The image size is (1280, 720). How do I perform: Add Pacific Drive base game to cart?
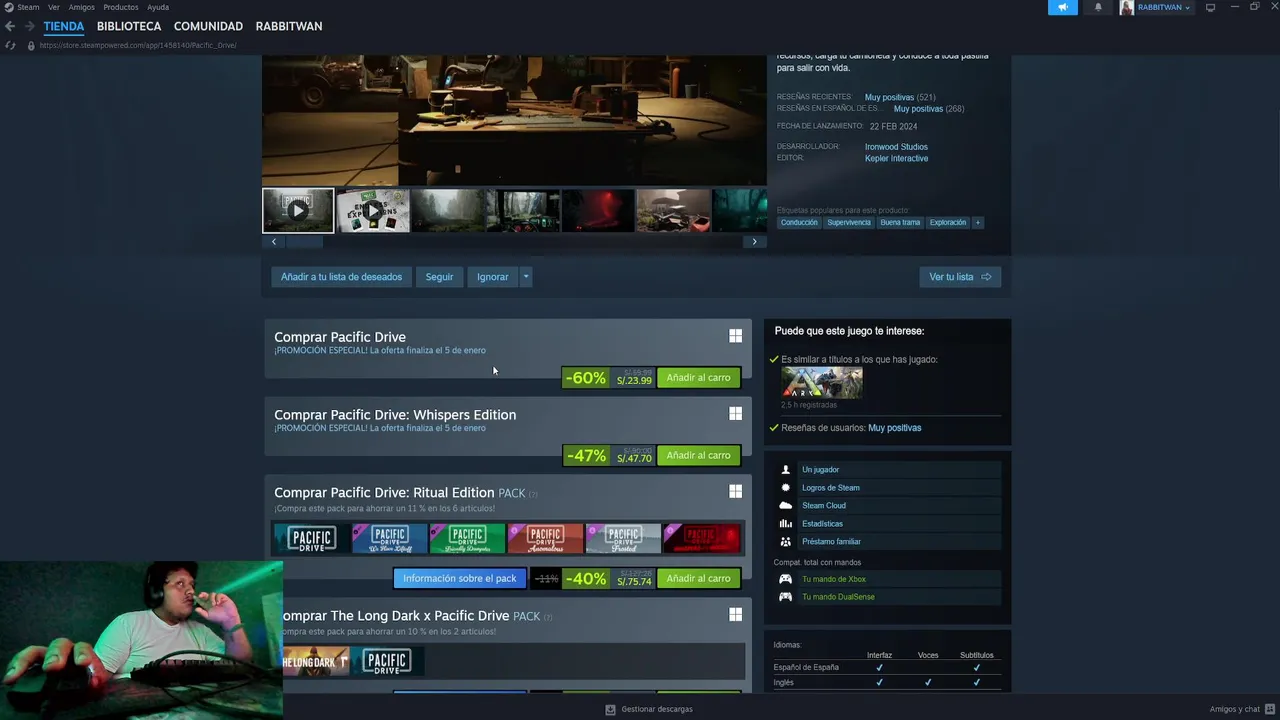[698, 378]
